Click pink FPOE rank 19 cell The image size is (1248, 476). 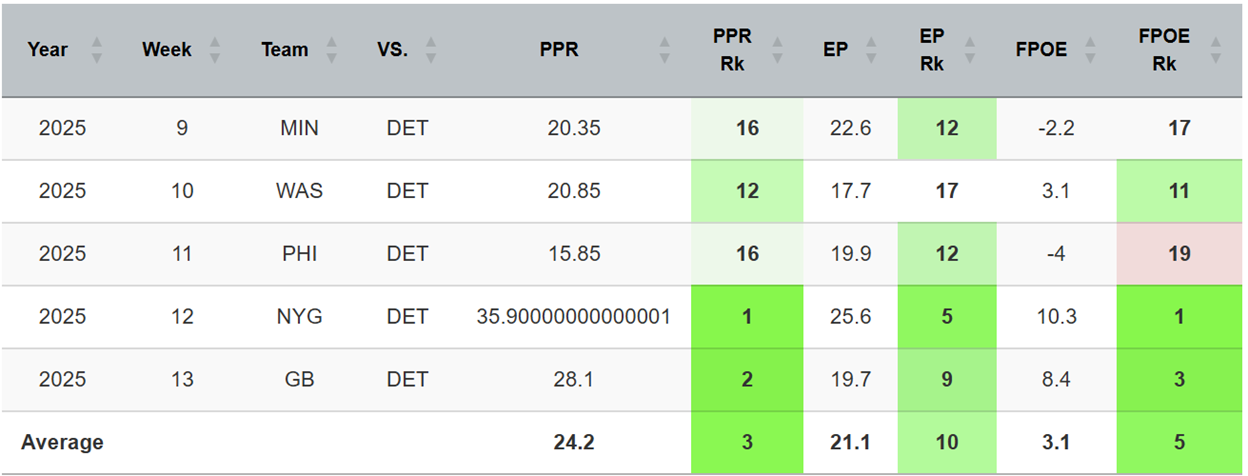click(x=1179, y=254)
